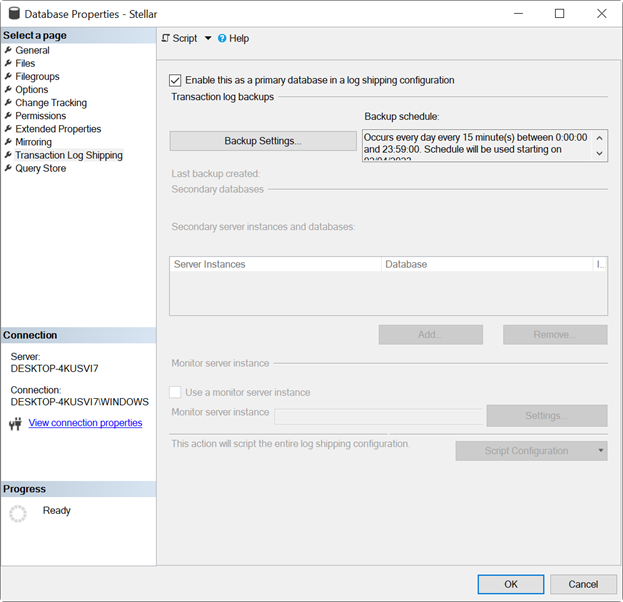Click the Add button for secondary databases
The width and height of the screenshot is (623, 602).
point(431,335)
